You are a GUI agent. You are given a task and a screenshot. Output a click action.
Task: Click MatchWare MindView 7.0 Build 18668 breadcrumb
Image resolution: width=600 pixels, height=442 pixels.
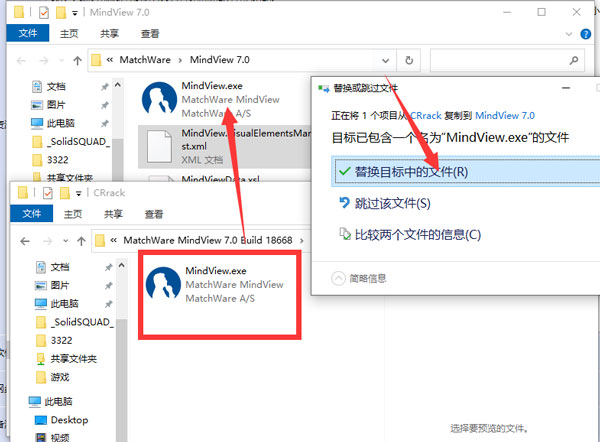click(208, 240)
